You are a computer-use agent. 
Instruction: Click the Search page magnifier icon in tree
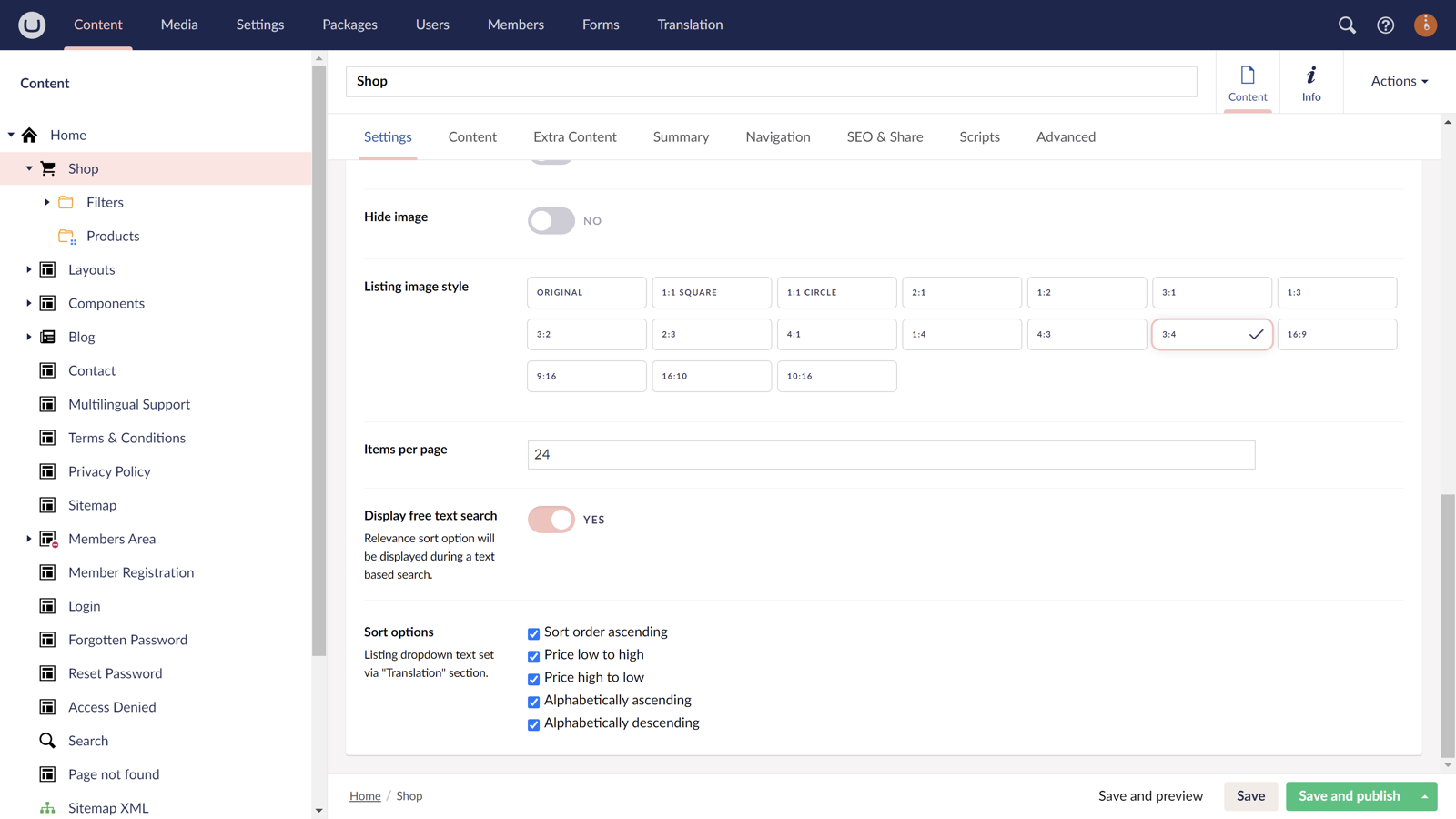point(47,741)
